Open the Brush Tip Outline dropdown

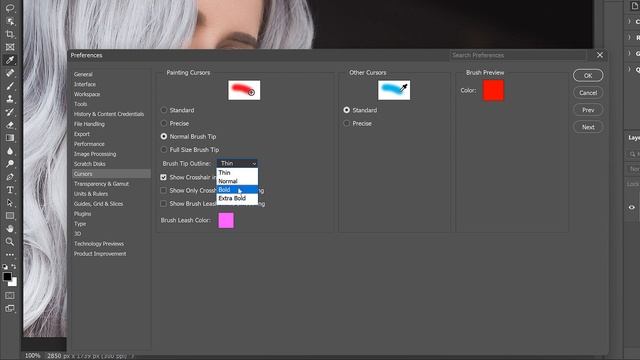[237, 163]
